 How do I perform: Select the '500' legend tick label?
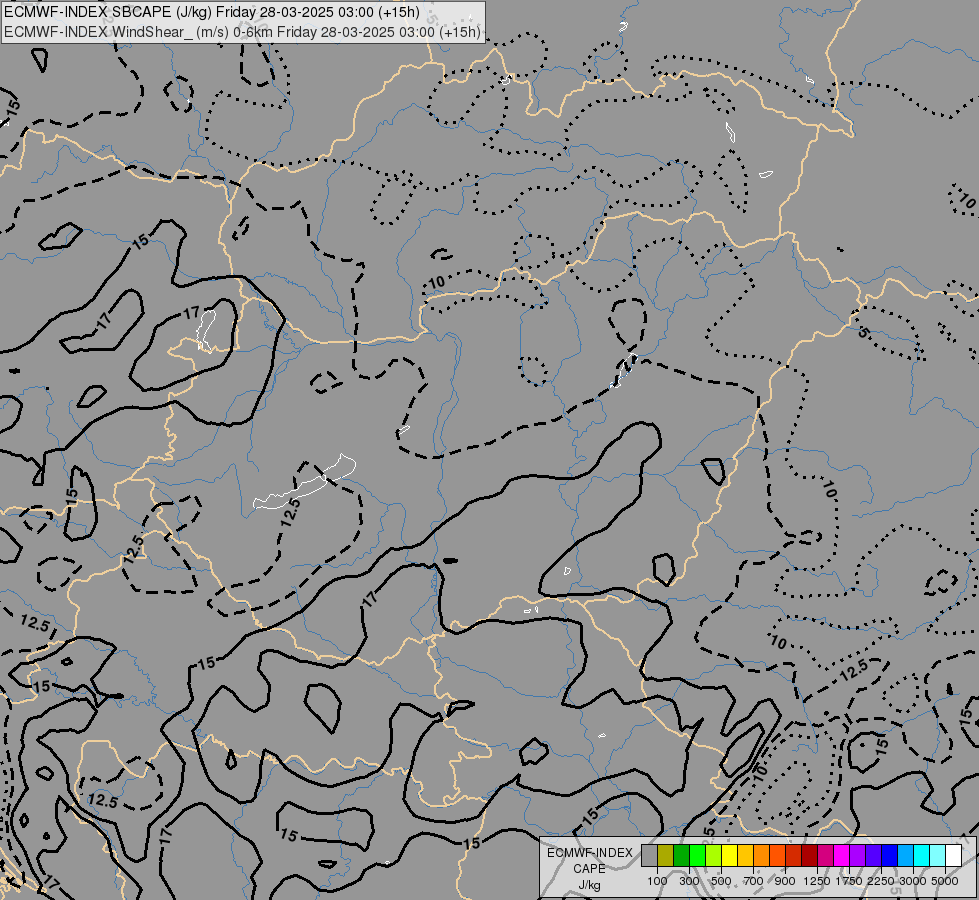721,881
